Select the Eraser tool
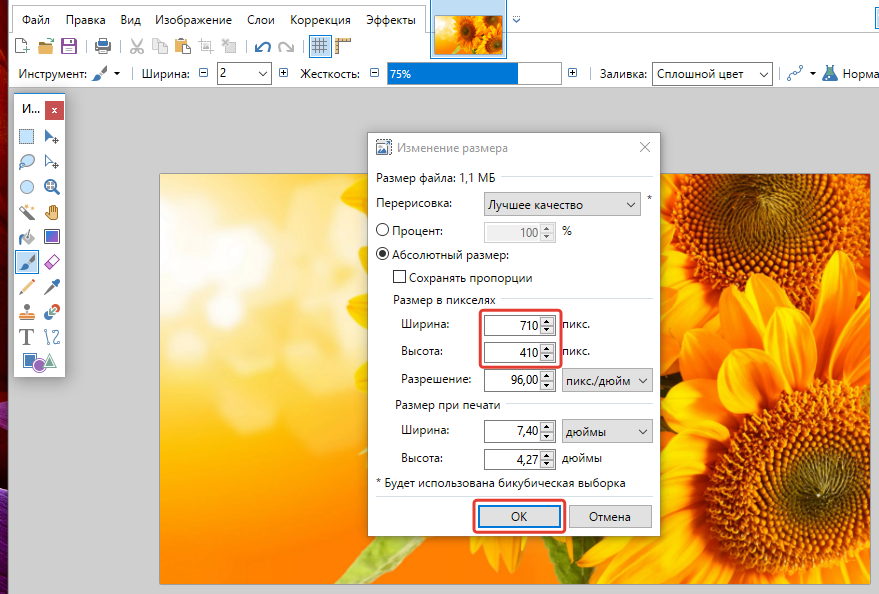Viewport: 879px width, 594px height. point(52,262)
